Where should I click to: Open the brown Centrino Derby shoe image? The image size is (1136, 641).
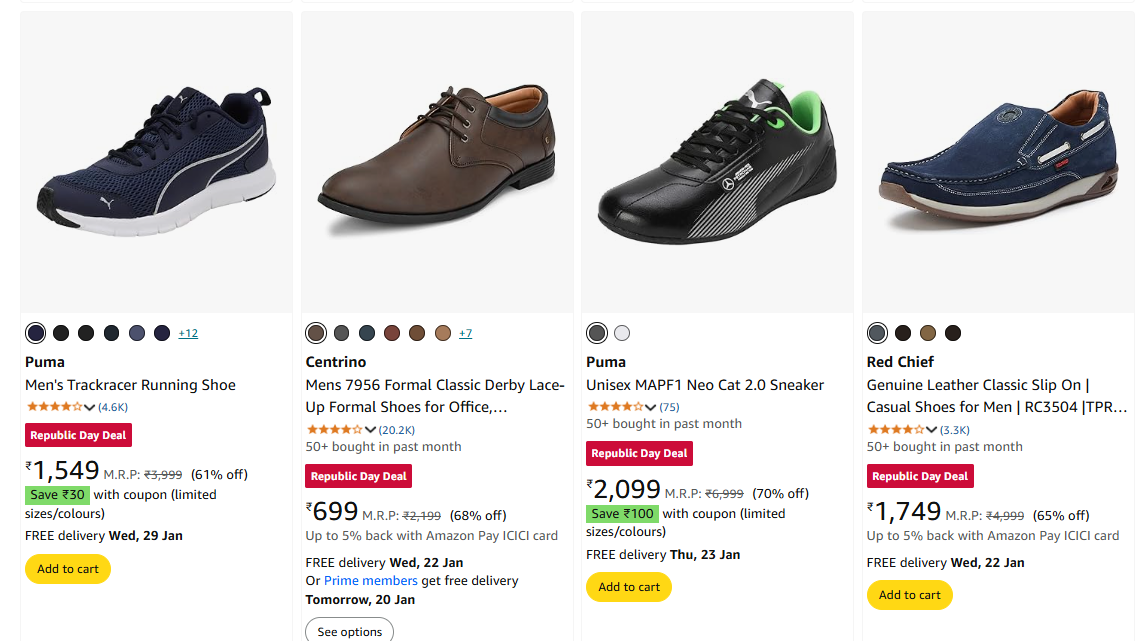point(437,160)
